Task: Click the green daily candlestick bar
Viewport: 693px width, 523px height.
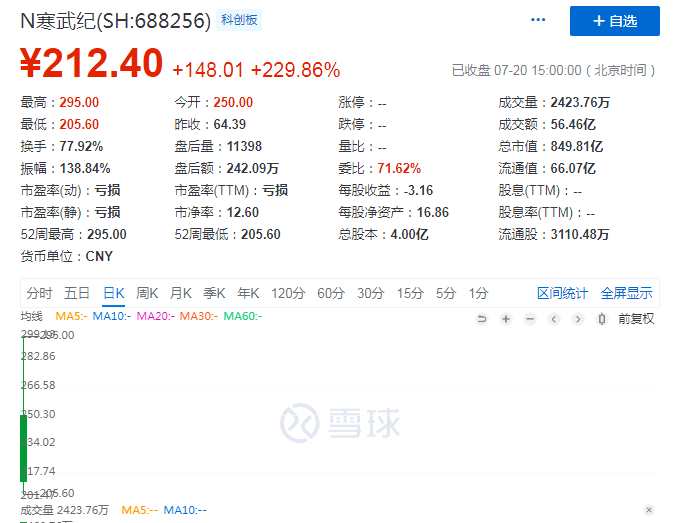Action: pyautogui.click(x=23, y=448)
